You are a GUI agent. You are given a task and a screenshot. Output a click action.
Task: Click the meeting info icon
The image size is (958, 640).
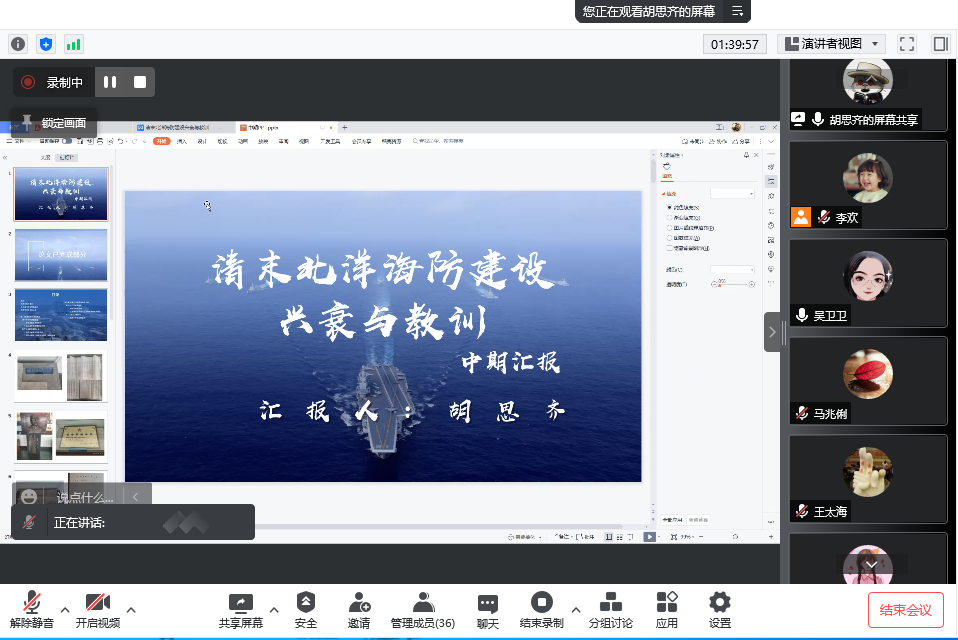pyautogui.click(x=18, y=44)
